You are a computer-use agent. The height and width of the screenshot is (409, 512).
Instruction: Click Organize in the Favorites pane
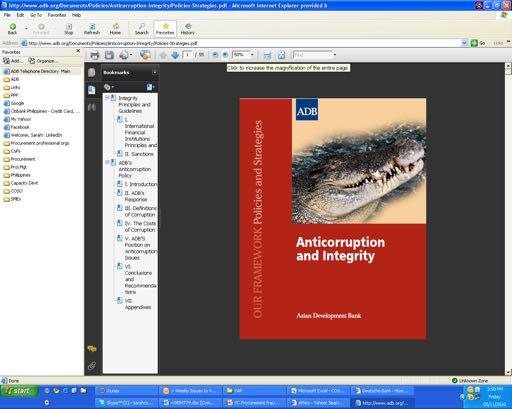[x=43, y=61]
